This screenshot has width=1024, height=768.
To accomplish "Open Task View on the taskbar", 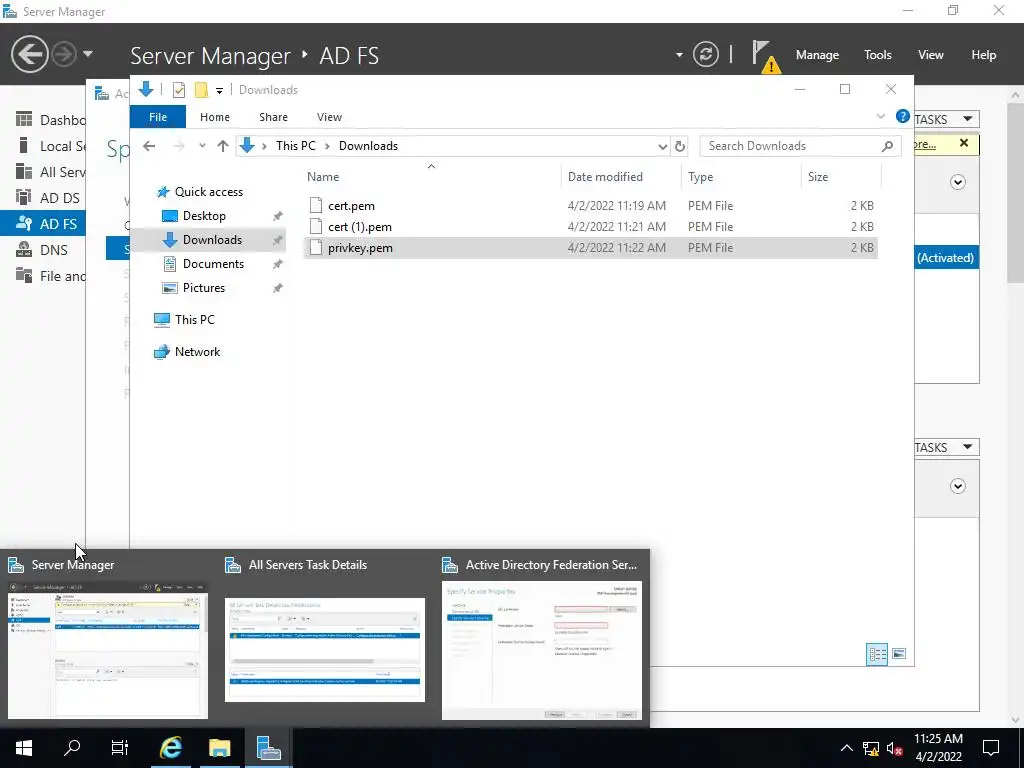I will pyautogui.click(x=120, y=748).
